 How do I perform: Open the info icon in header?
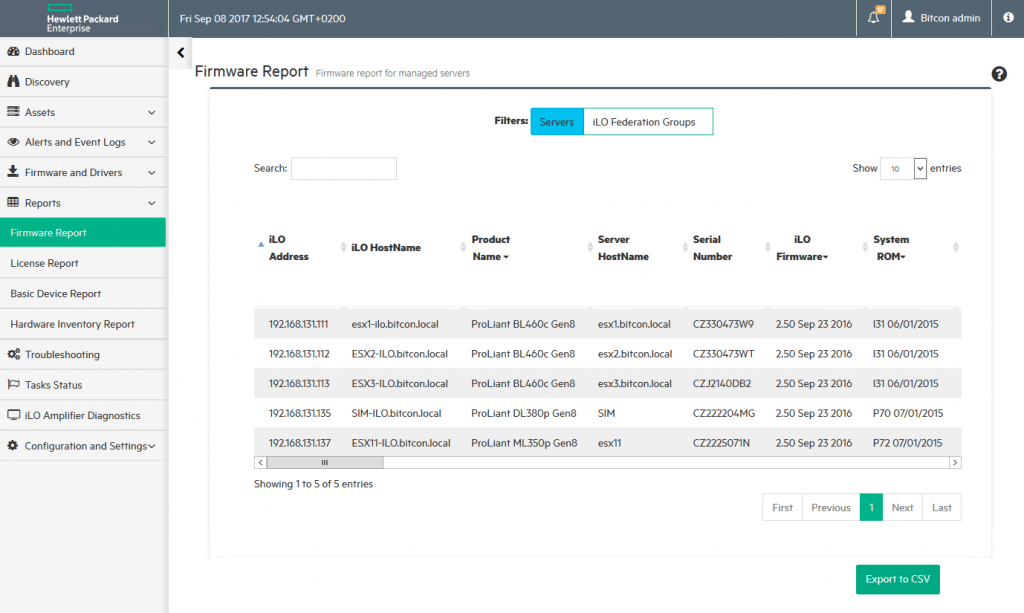pos(1008,18)
